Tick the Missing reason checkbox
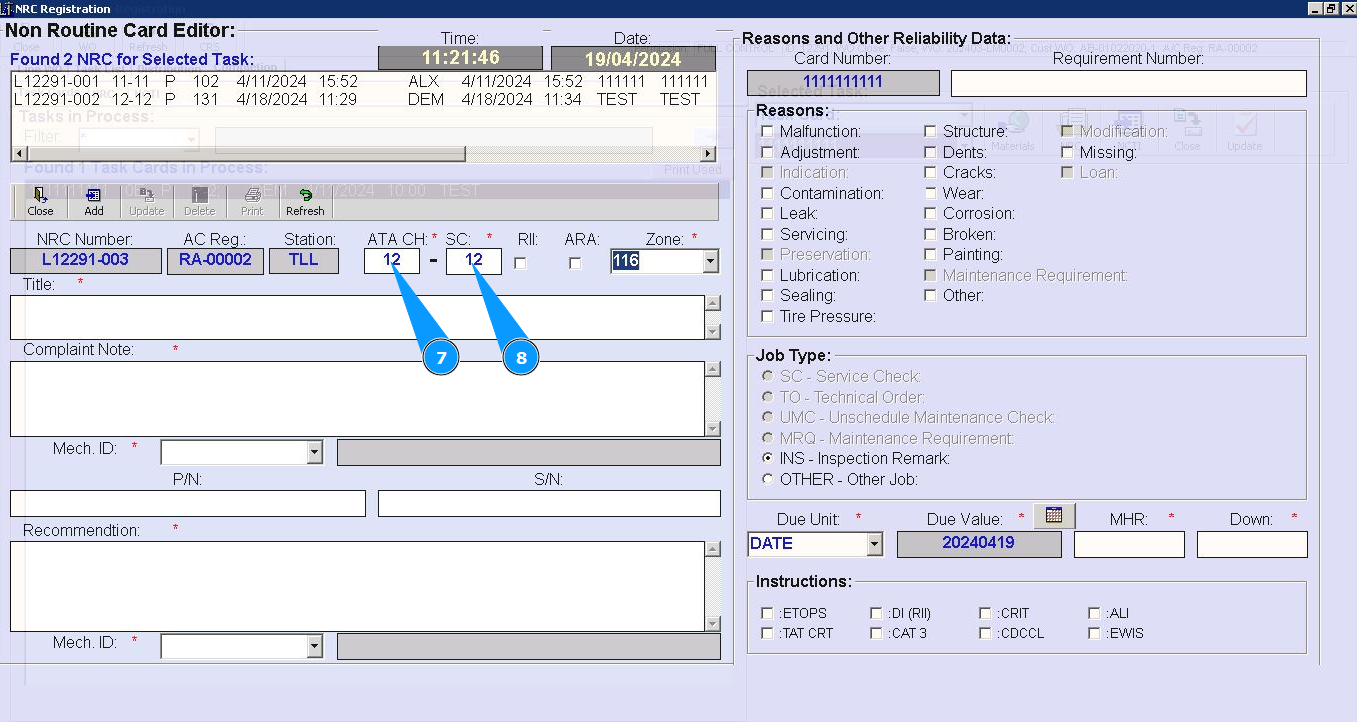 (1067, 152)
